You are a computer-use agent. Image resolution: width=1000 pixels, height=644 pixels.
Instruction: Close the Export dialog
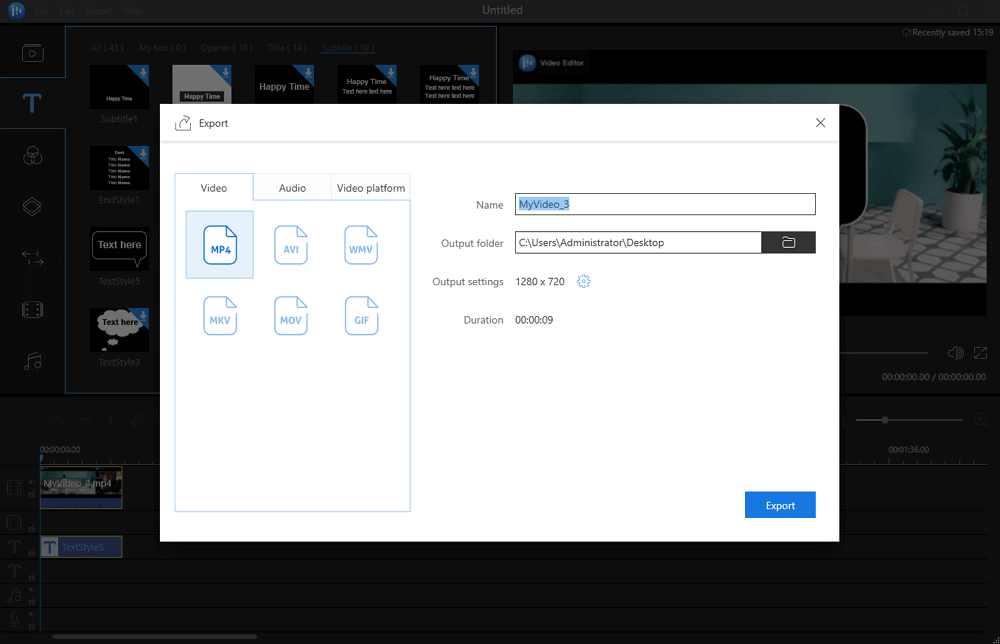(x=820, y=123)
